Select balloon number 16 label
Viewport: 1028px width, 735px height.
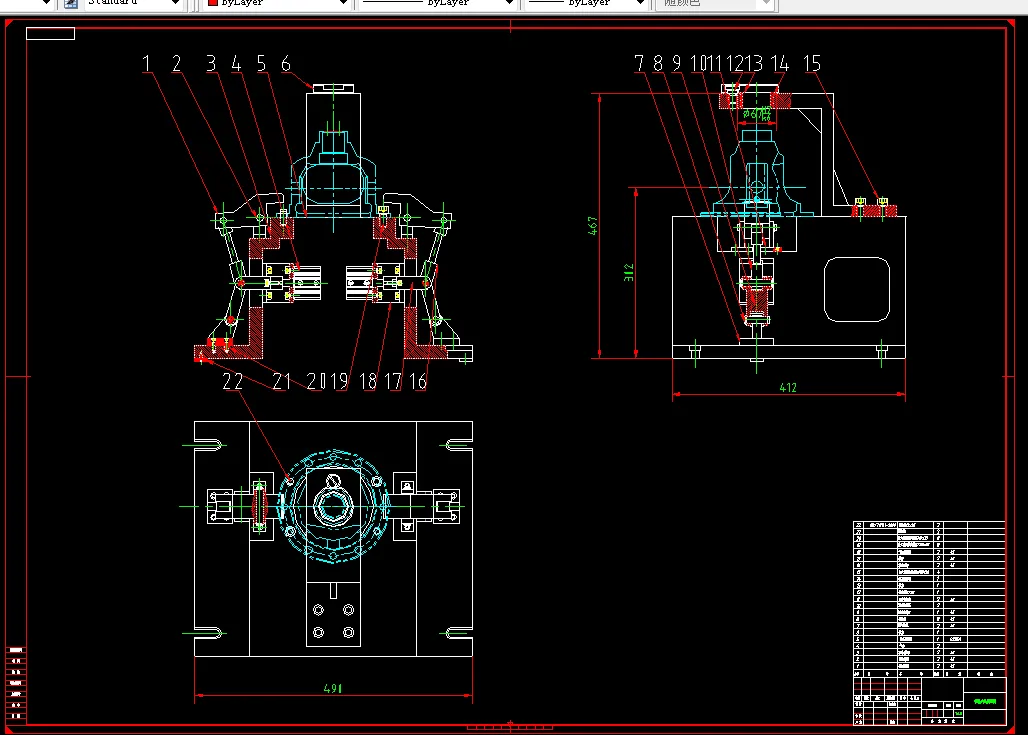tap(418, 381)
